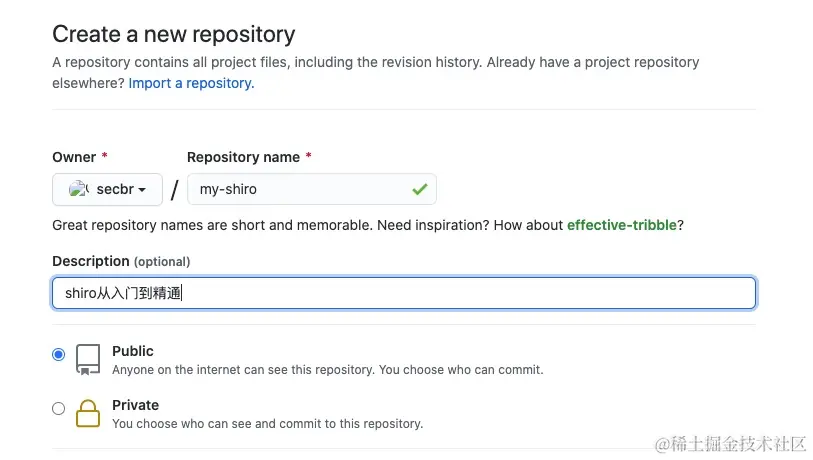Image resolution: width=813 pixels, height=460 pixels.
Task: Click the Create a new repository heading
Action: (173, 34)
